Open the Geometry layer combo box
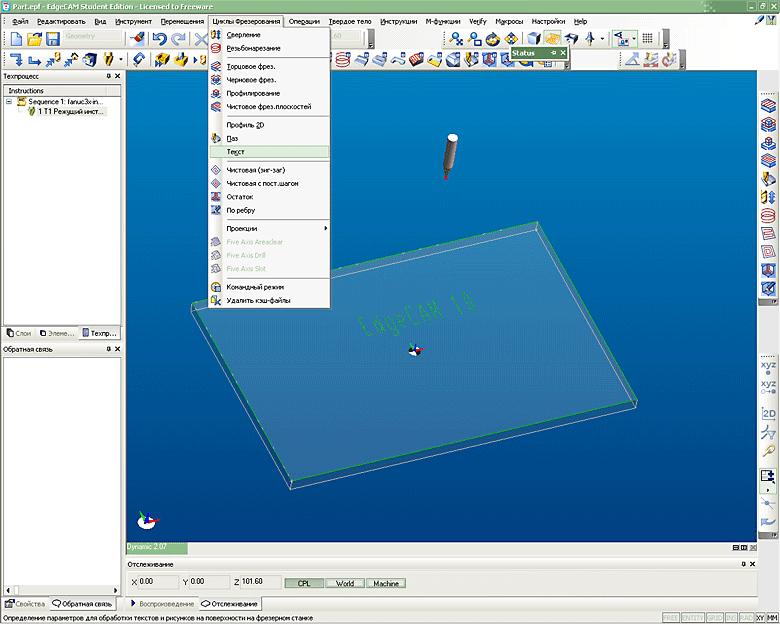Viewport: 780px width, 624px height. (93, 36)
